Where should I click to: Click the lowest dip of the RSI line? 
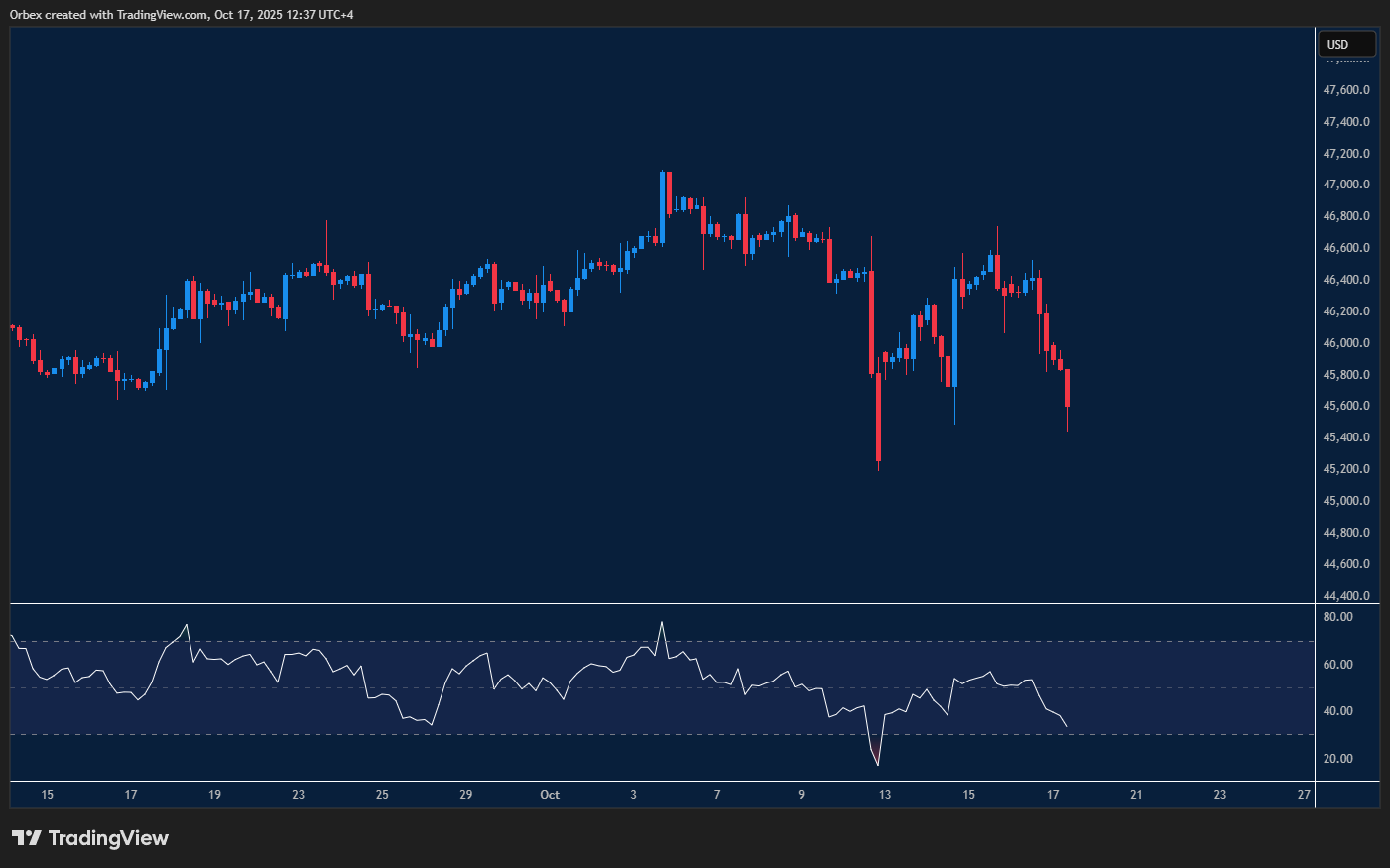(878, 764)
